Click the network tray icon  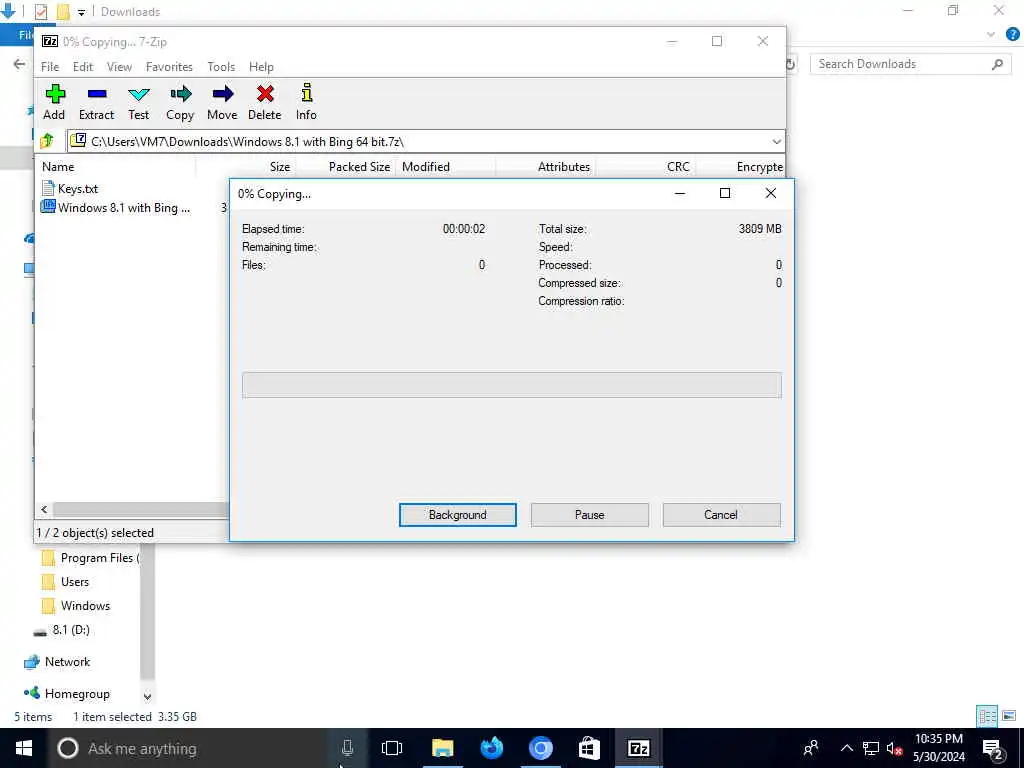871,748
